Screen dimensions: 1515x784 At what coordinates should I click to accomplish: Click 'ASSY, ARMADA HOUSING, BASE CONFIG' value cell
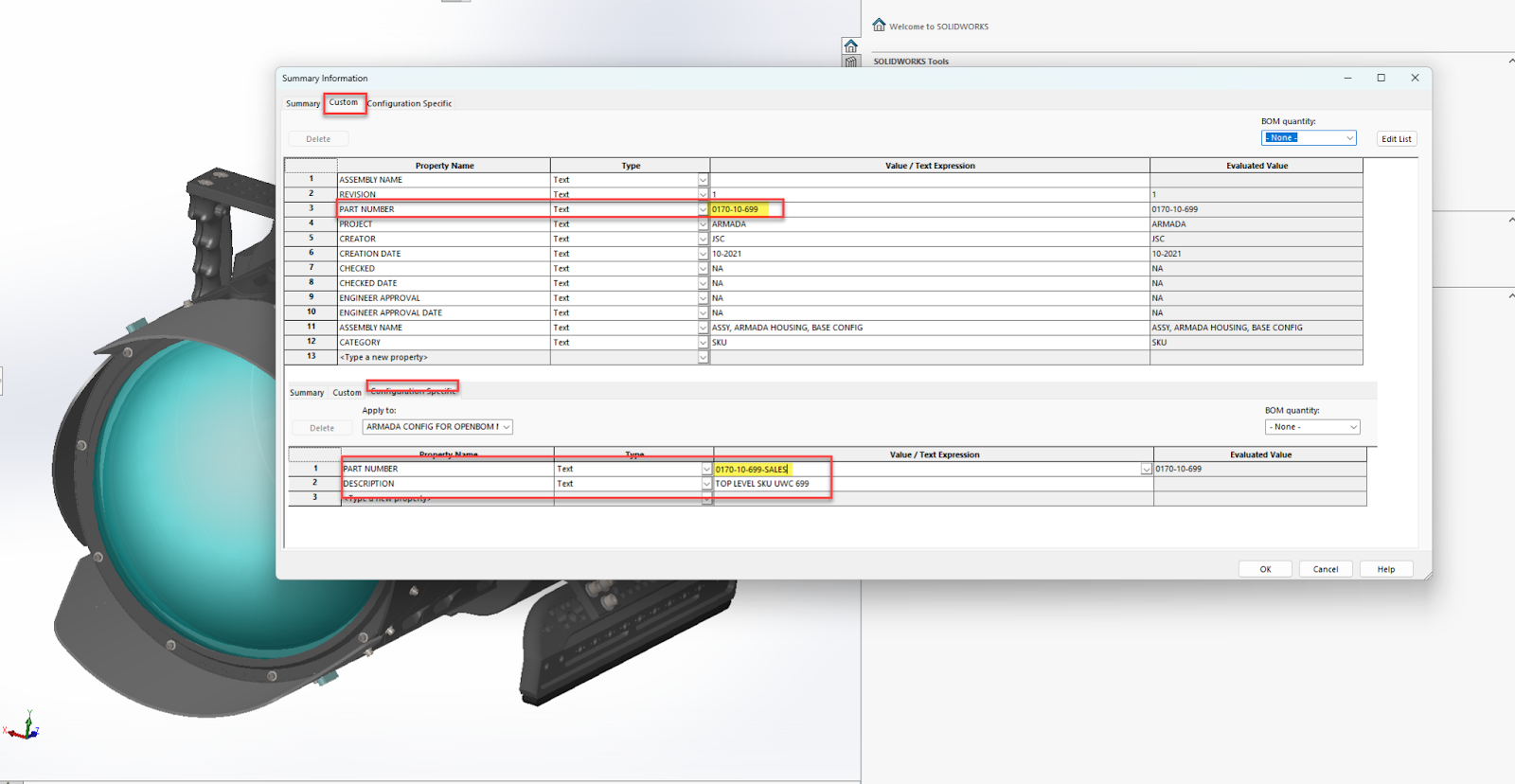(x=930, y=328)
